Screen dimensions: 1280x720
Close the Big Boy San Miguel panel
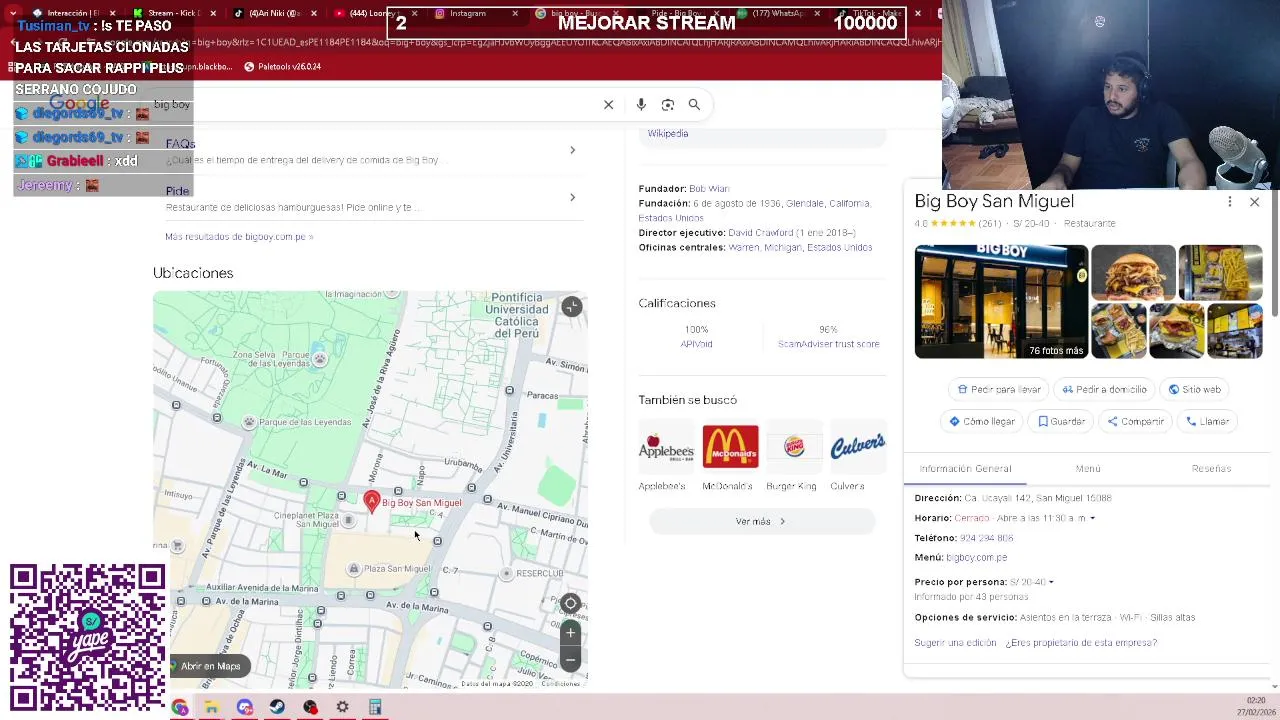(x=1254, y=202)
